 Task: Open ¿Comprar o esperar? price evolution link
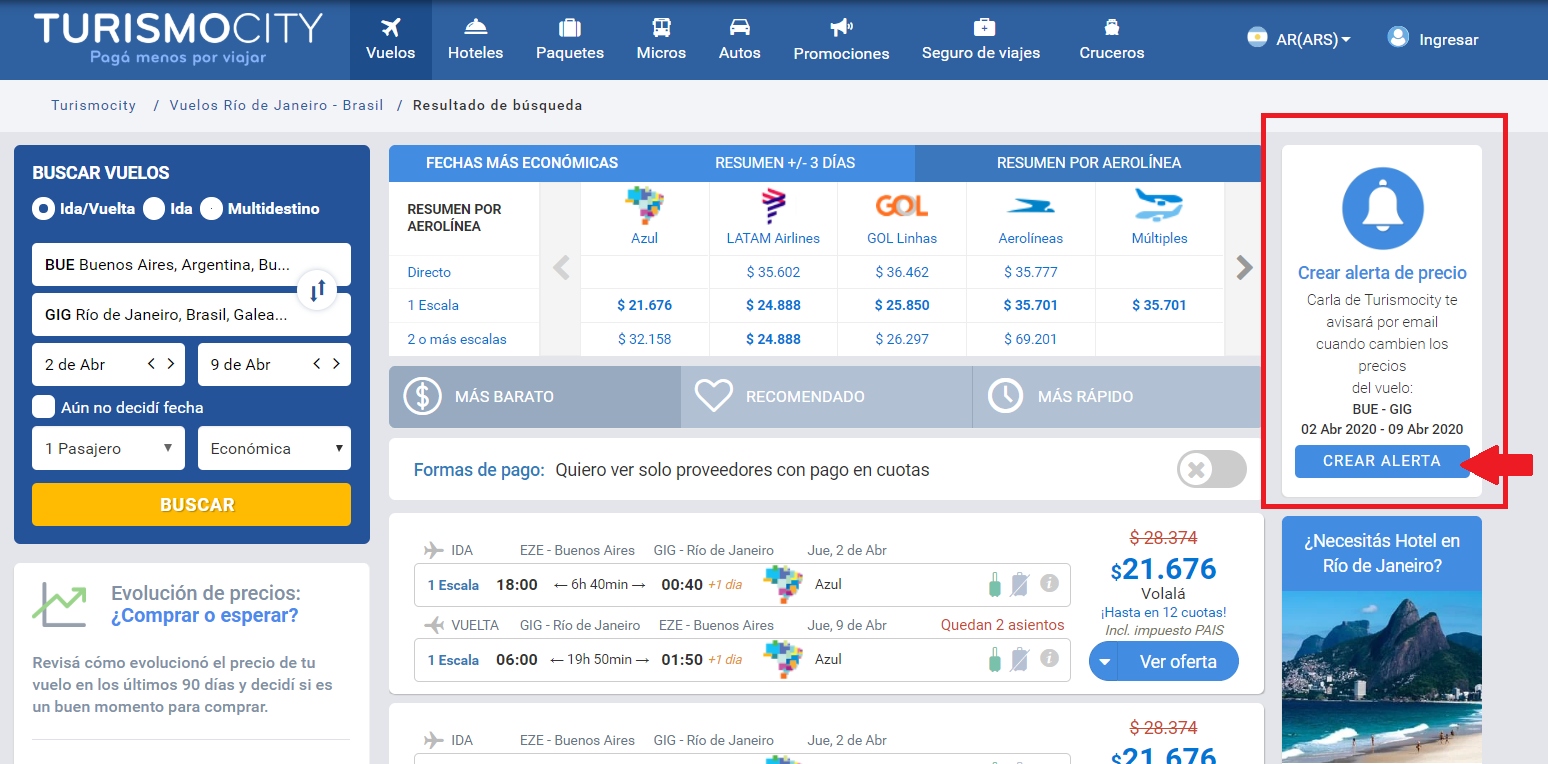(x=205, y=615)
